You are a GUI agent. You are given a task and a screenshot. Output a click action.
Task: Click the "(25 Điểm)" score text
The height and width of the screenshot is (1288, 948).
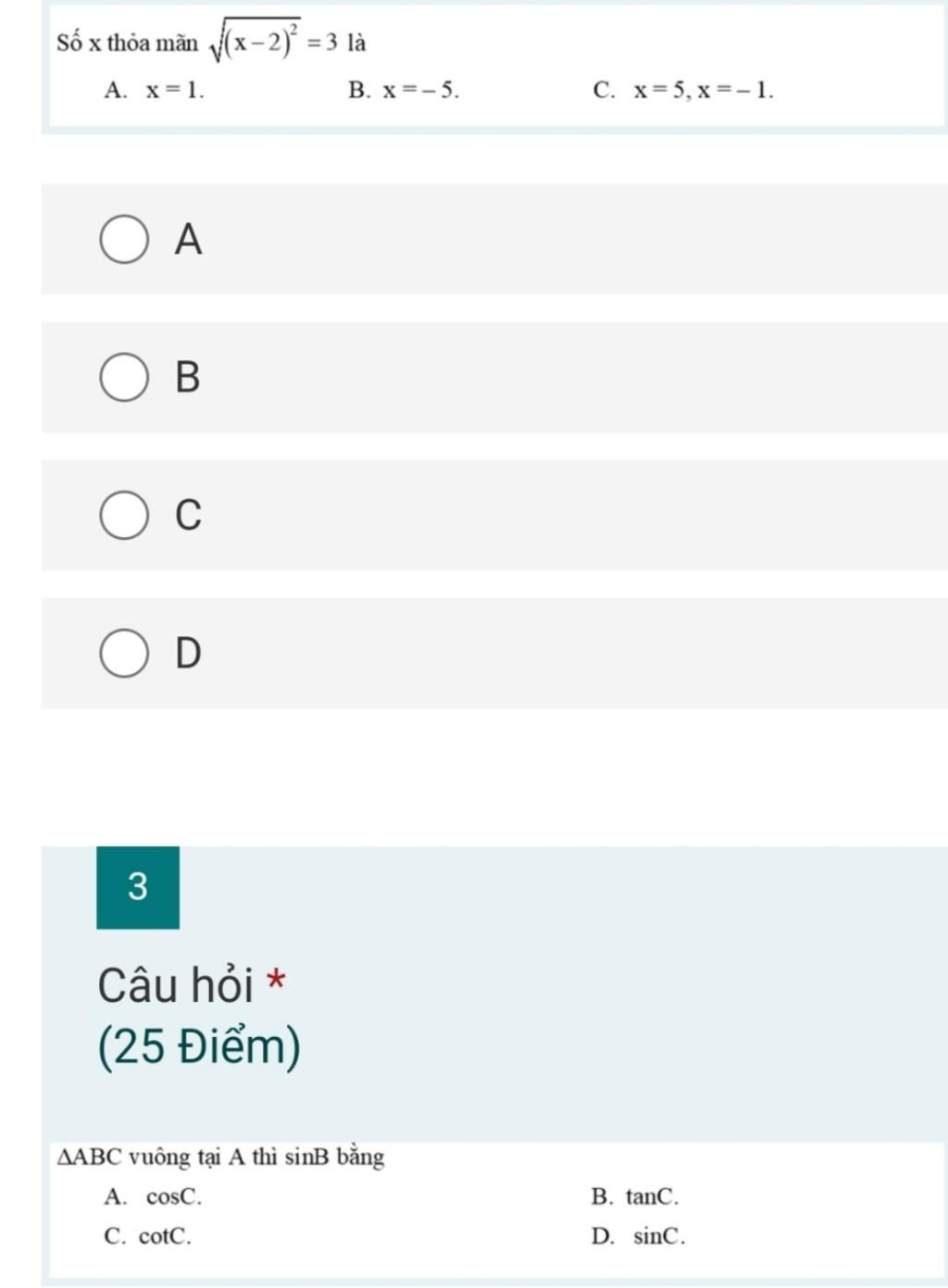(x=199, y=1047)
